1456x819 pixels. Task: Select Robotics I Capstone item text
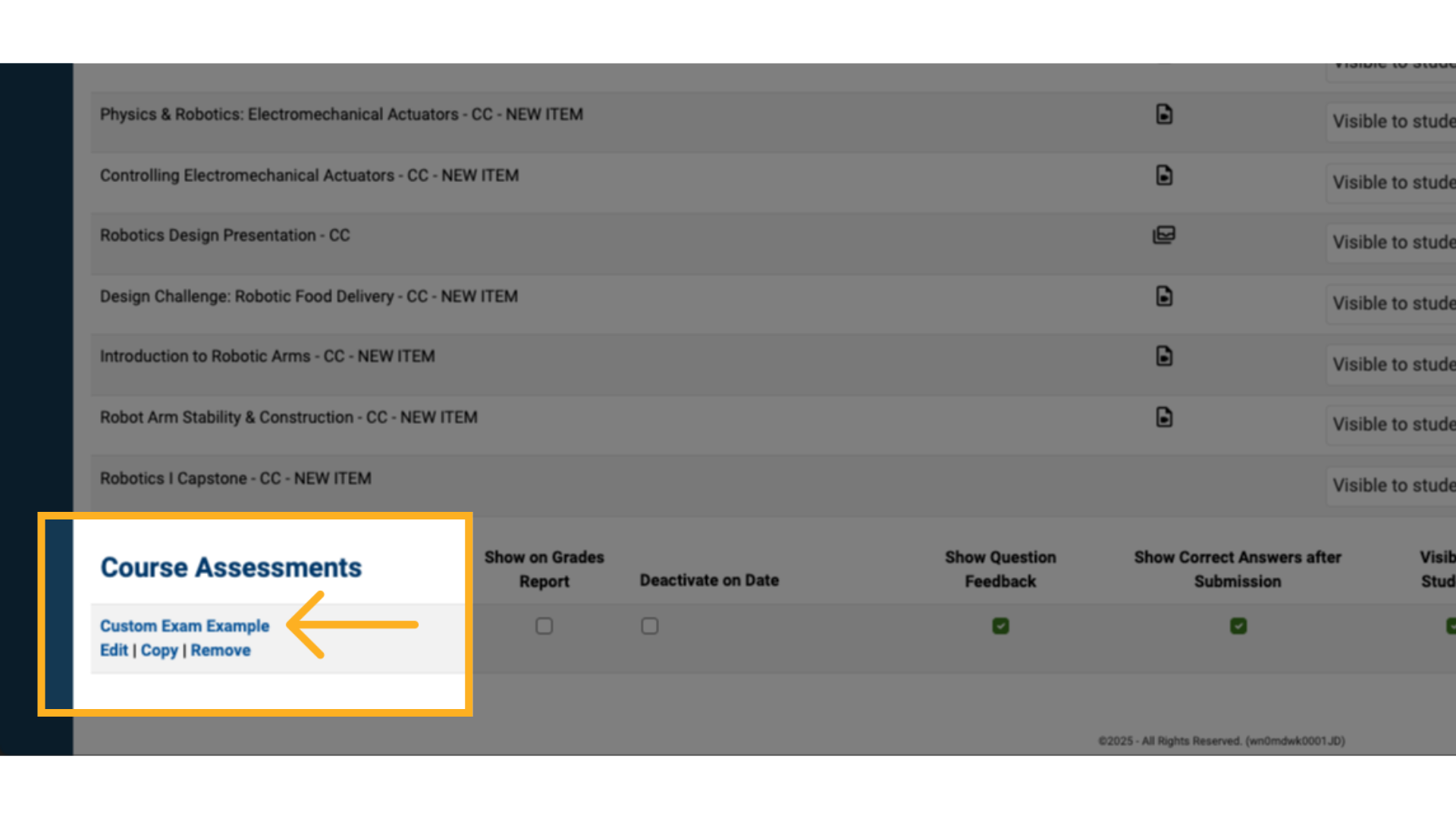tap(236, 479)
